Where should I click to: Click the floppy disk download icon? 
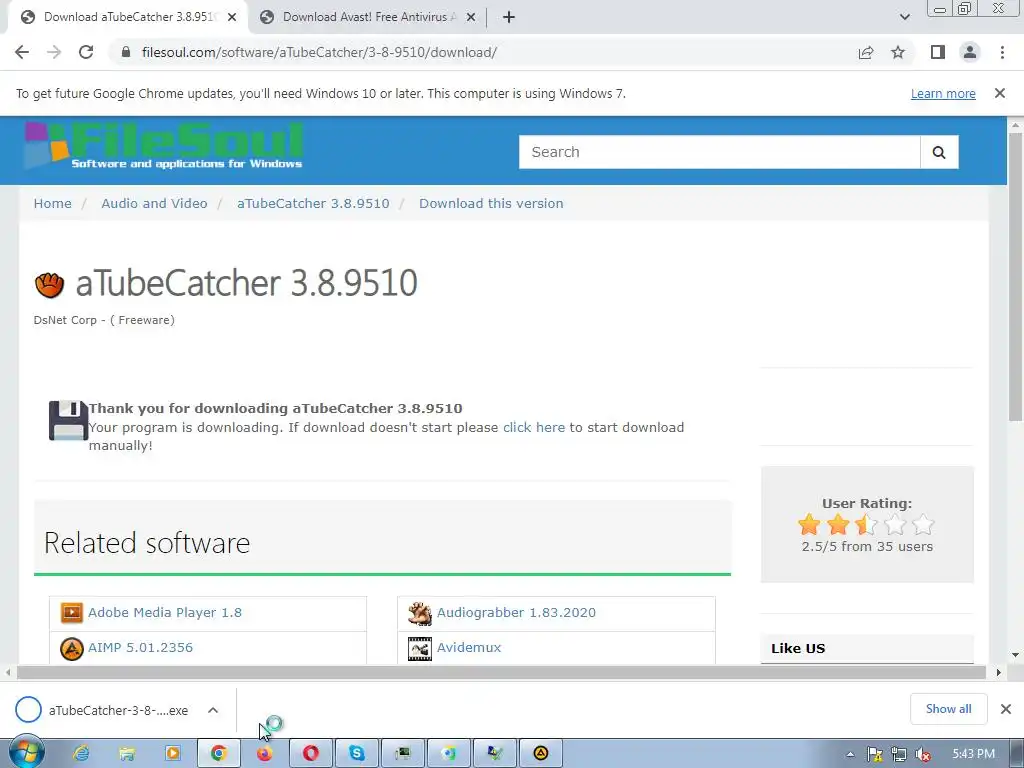68,421
